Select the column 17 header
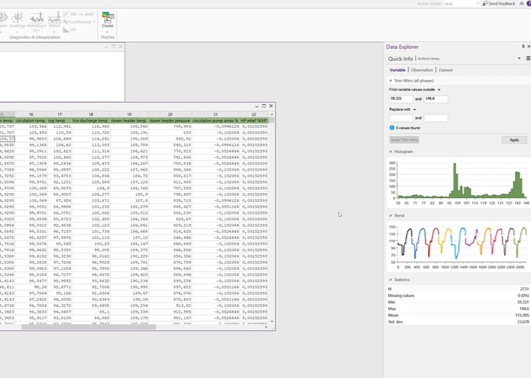The width and height of the screenshot is (531, 378). pos(60,114)
